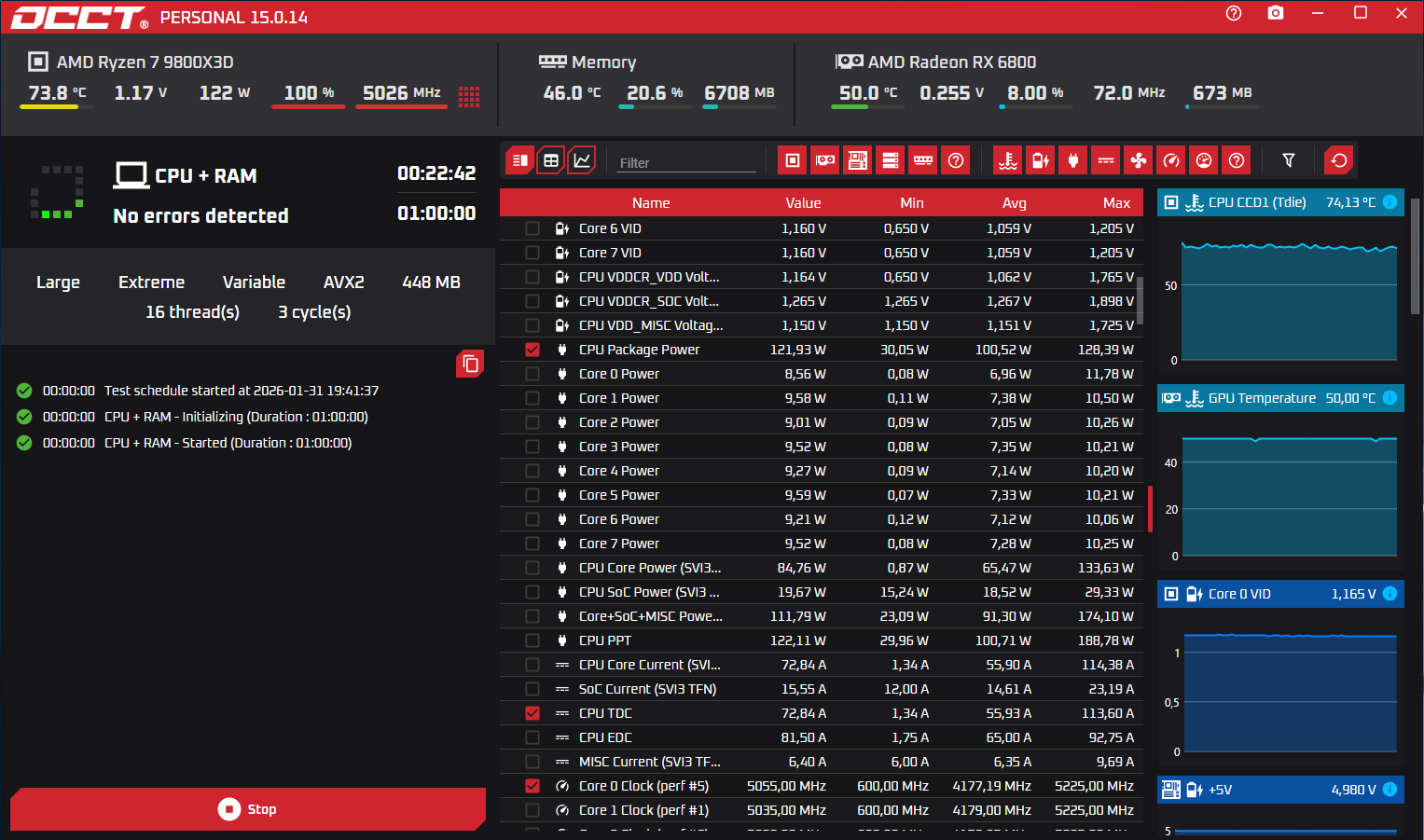
Task: Check the CPU PPT checkbox
Action: point(532,640)
